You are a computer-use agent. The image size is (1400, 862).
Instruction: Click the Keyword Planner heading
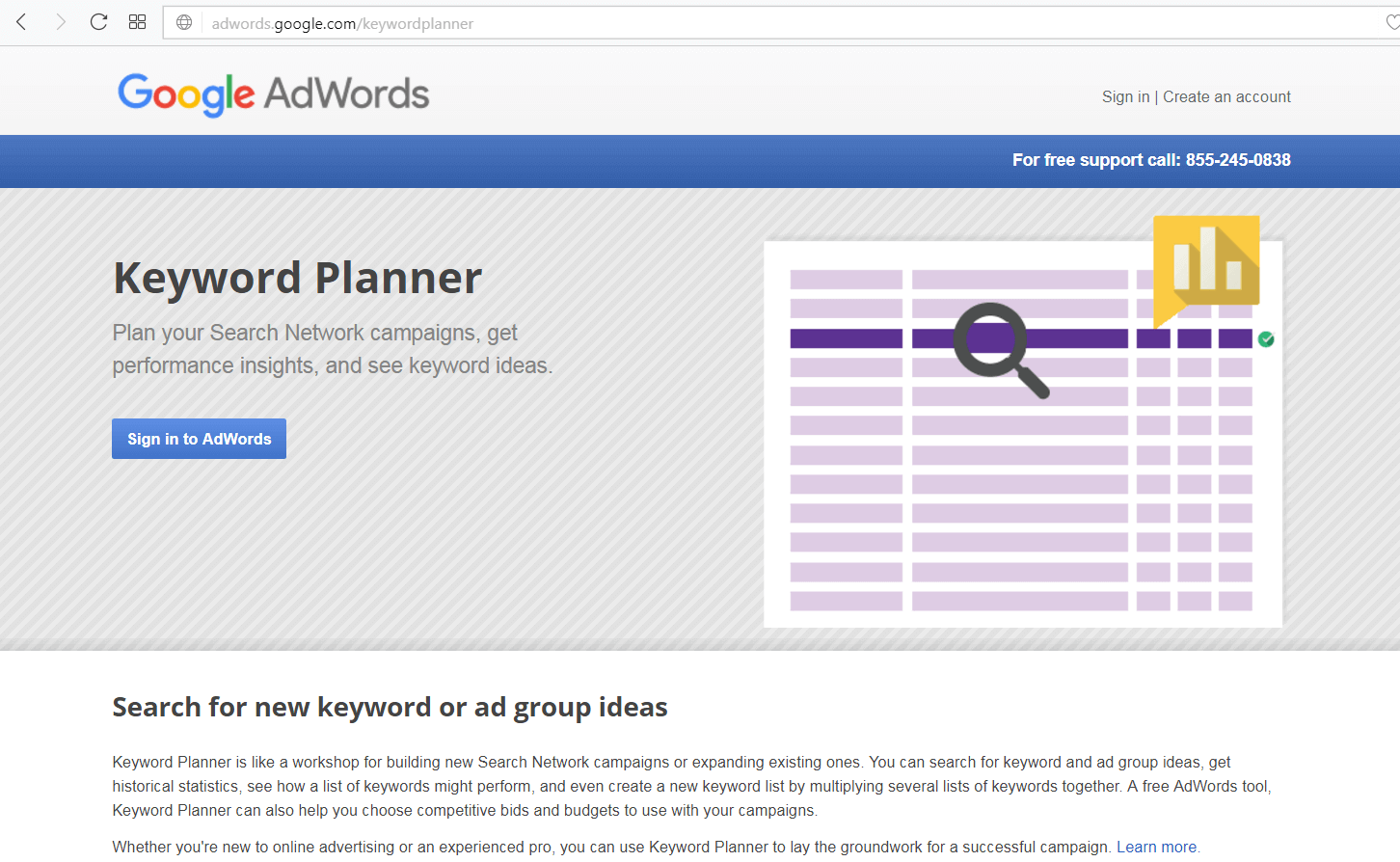[x=297, y=279]
